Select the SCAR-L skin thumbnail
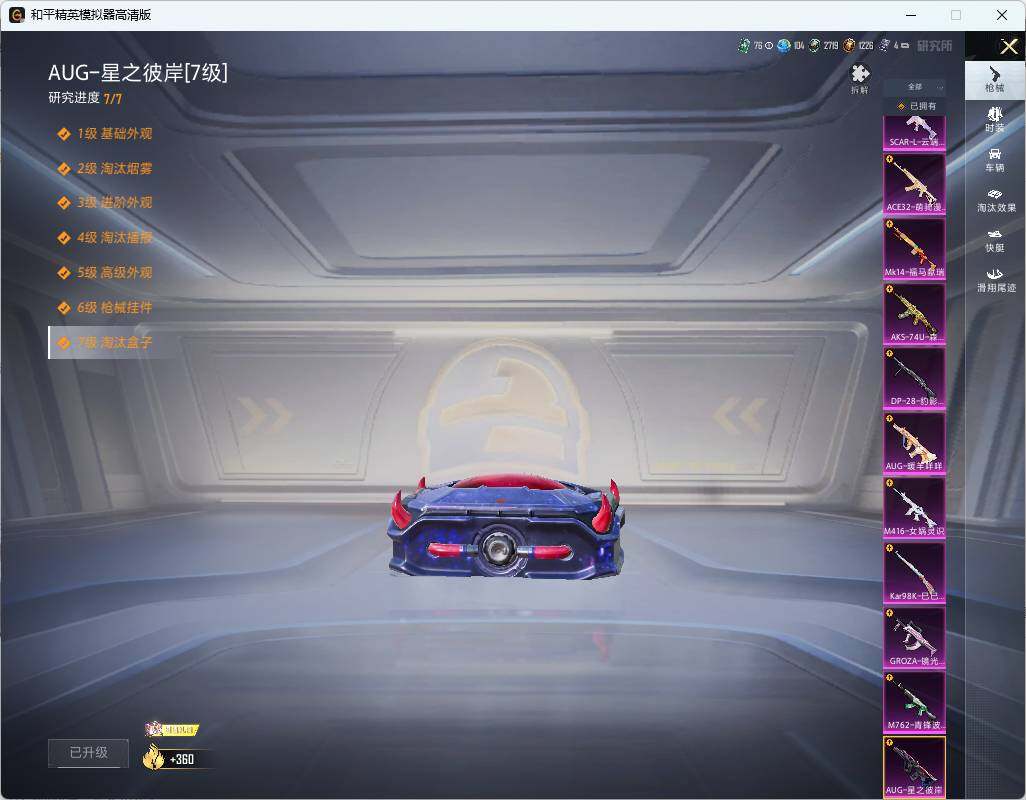Viewport: 1026px width, 800px height. click(x=914, y=132)
